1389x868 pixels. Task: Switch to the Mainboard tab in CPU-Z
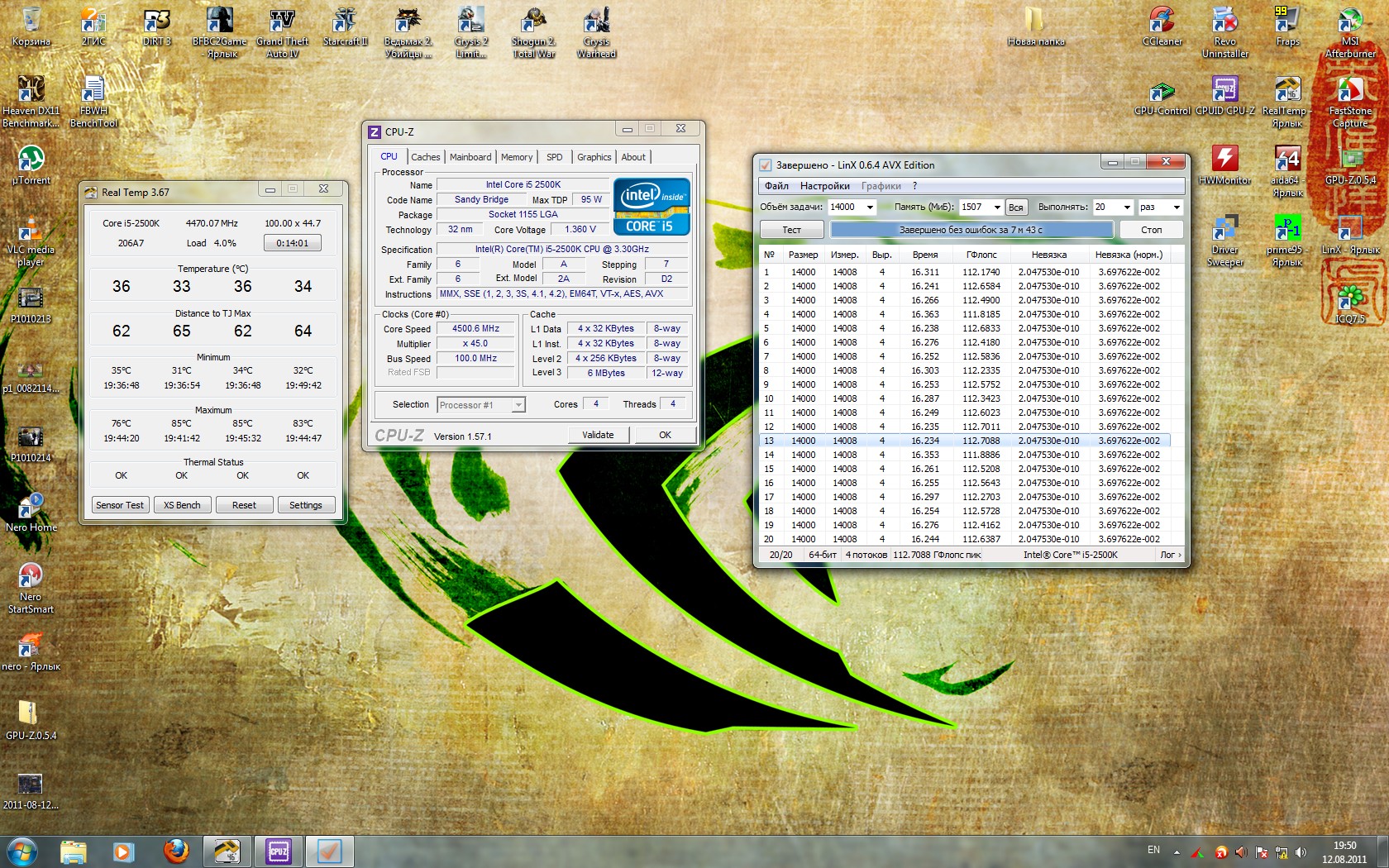[x=470, y=157]
